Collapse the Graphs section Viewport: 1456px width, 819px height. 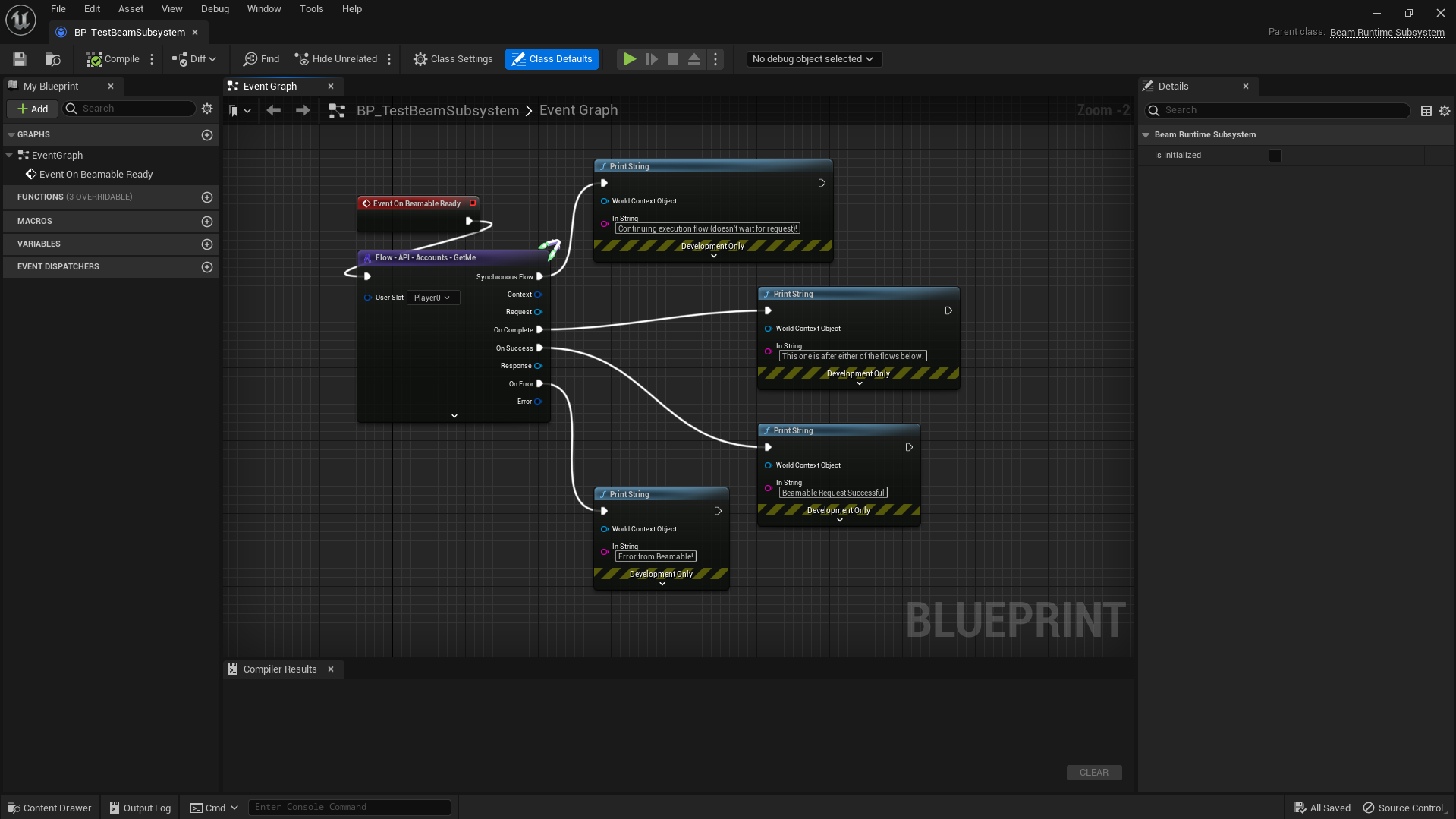[x=11, y=135]
